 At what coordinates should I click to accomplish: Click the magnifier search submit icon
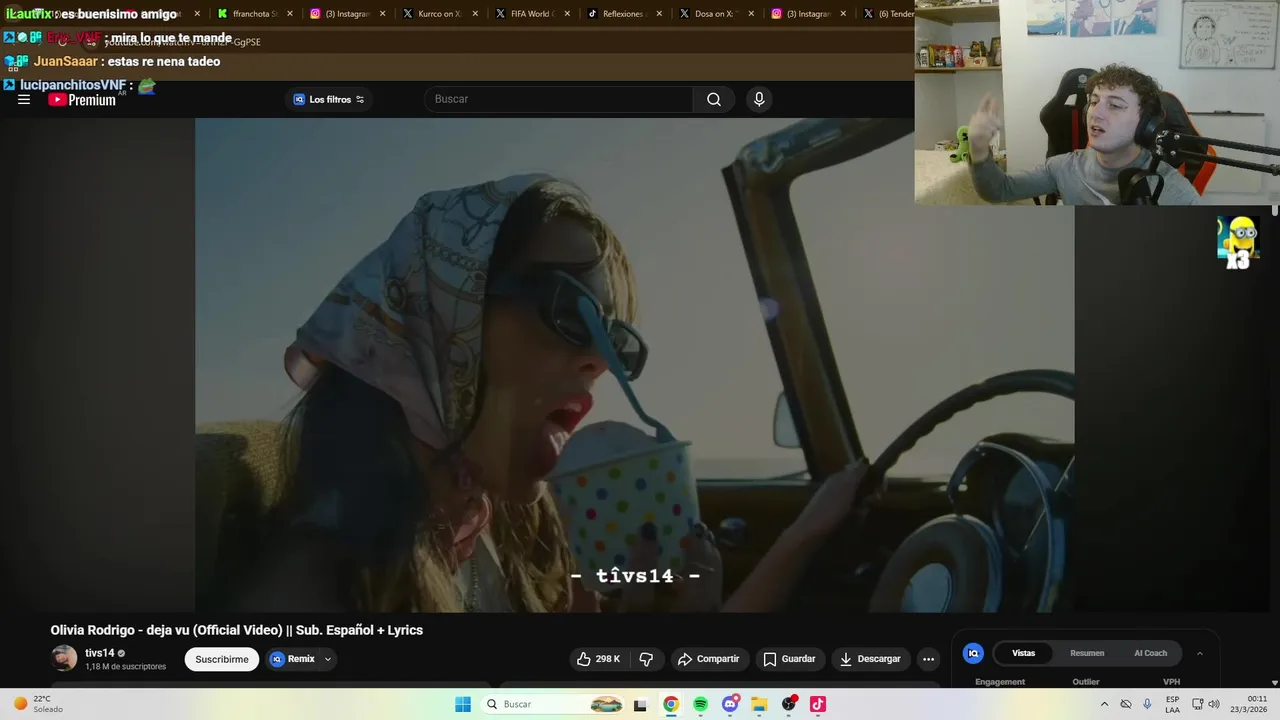pos(714,99)
